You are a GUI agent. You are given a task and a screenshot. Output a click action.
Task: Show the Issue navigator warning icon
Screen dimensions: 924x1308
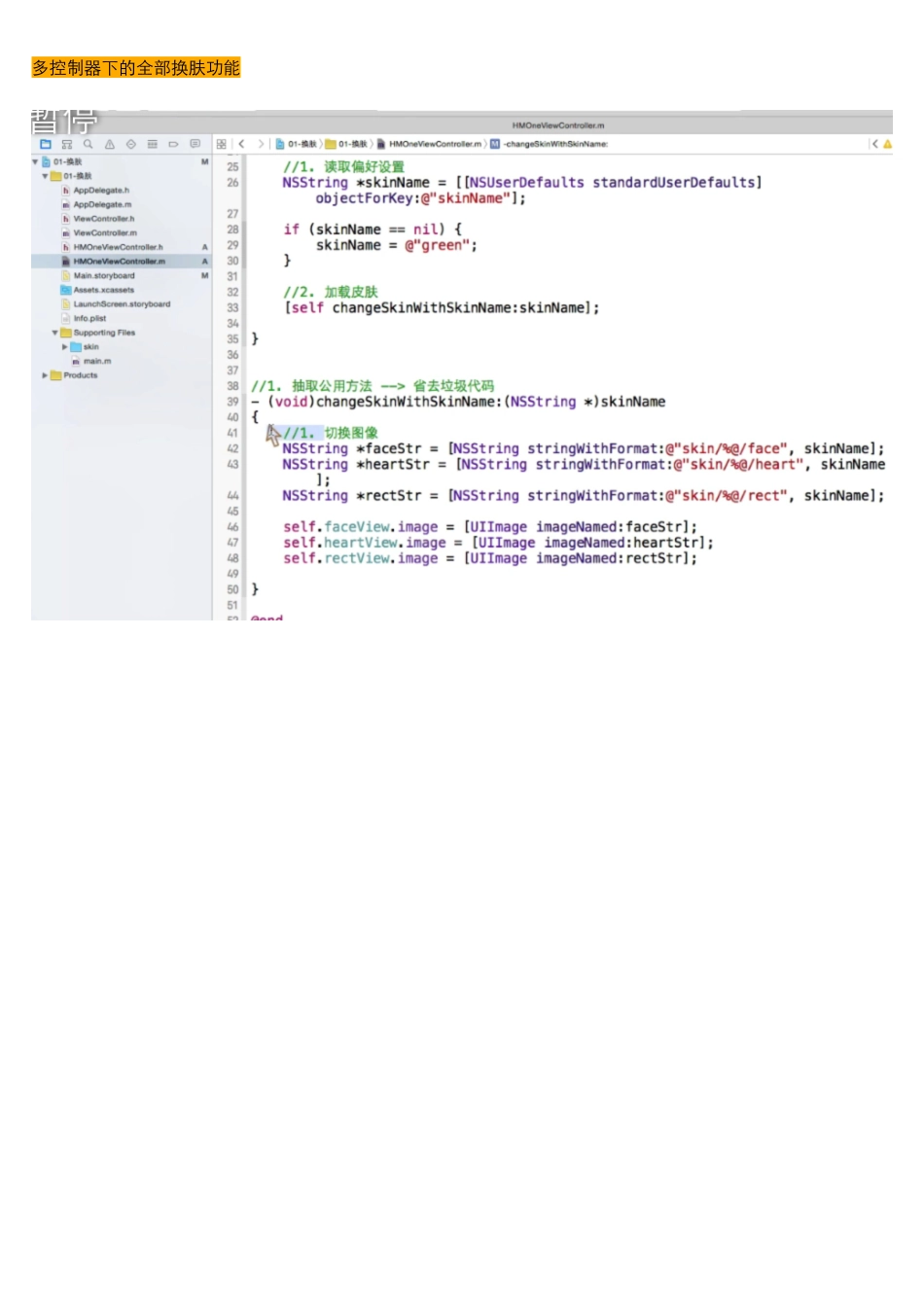pos(110,144)
